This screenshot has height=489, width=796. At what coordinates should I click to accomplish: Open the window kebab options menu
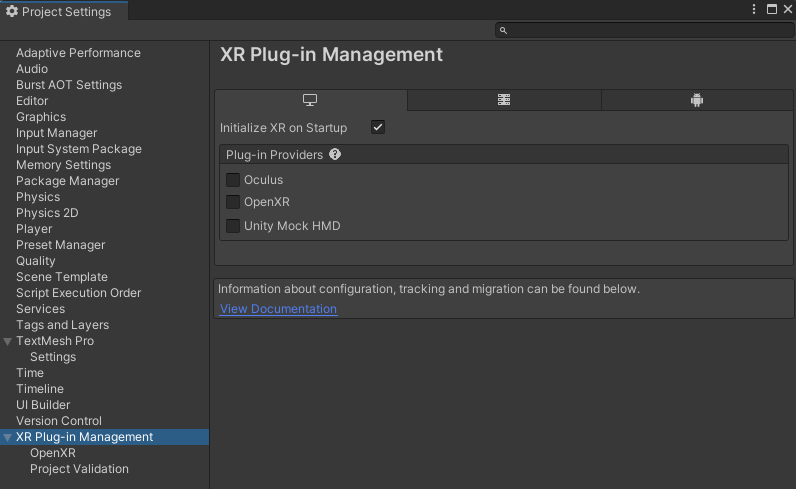point(755,9)
